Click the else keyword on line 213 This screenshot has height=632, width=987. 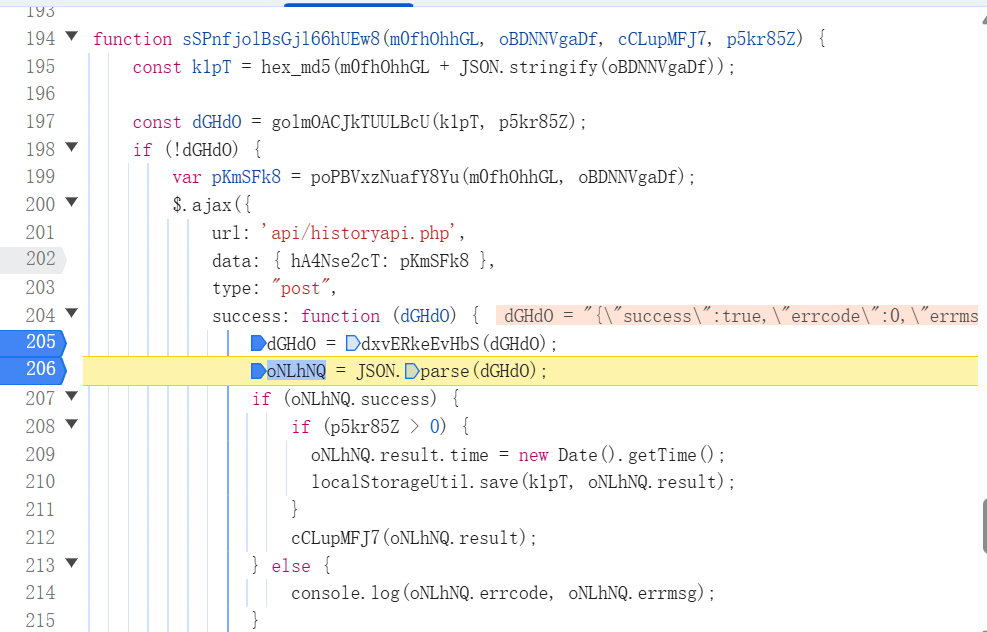click(x=291, y=565)
